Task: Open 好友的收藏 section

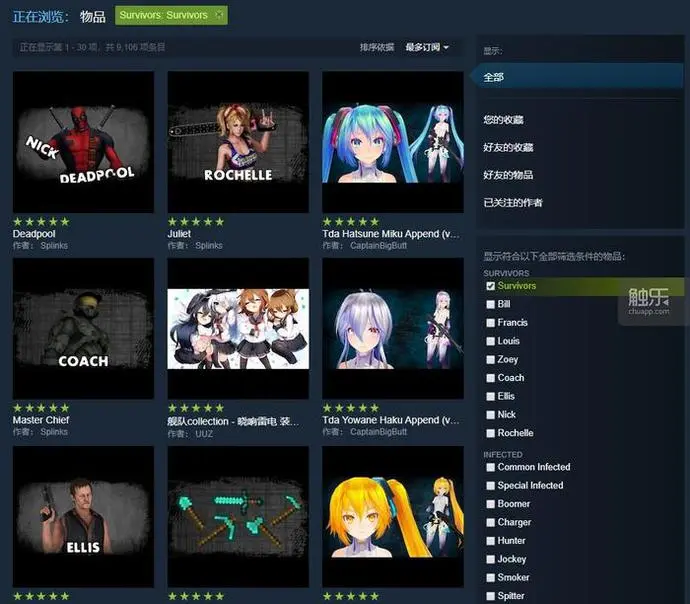Action: (508, 147)
